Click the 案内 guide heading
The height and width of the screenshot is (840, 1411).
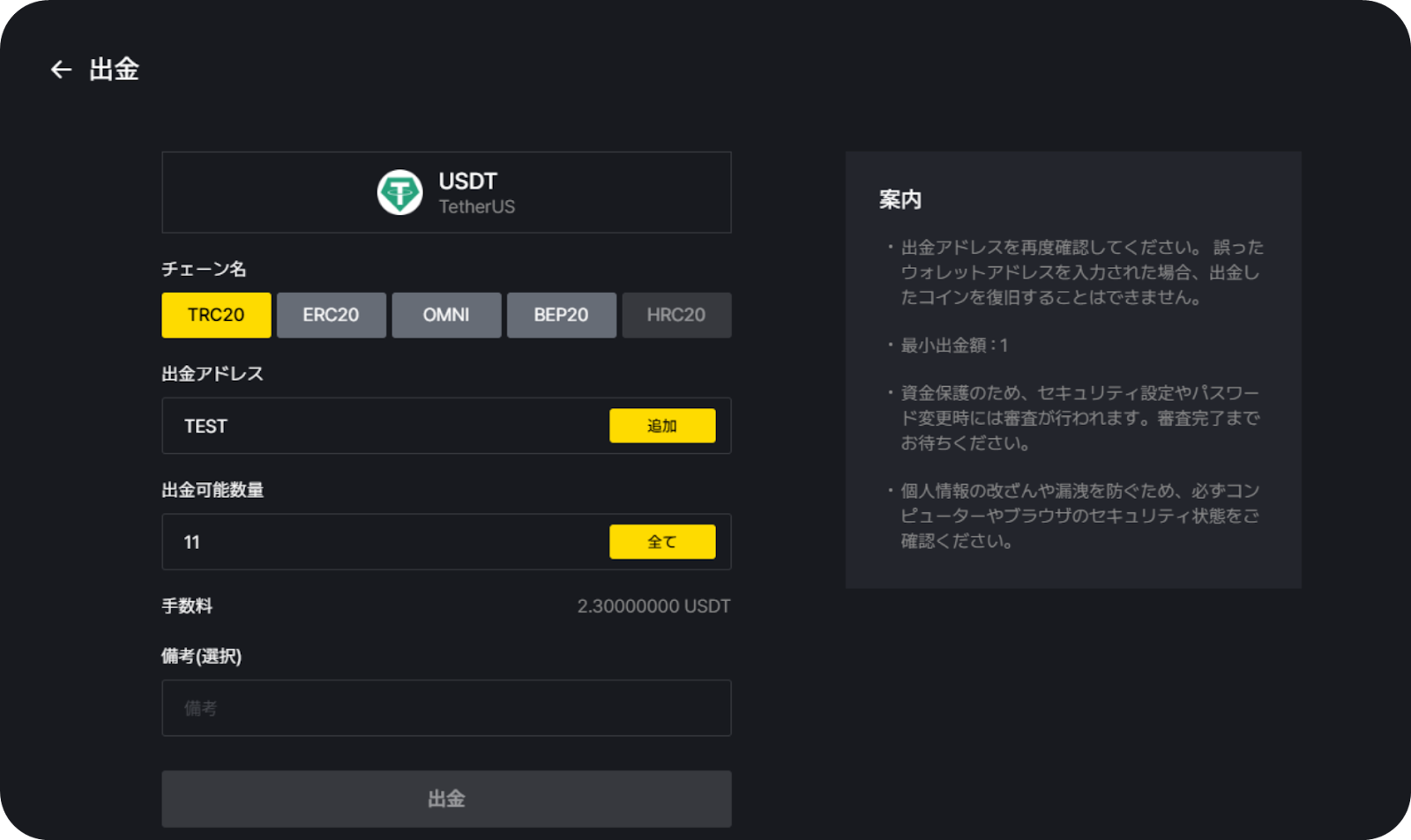900,200
